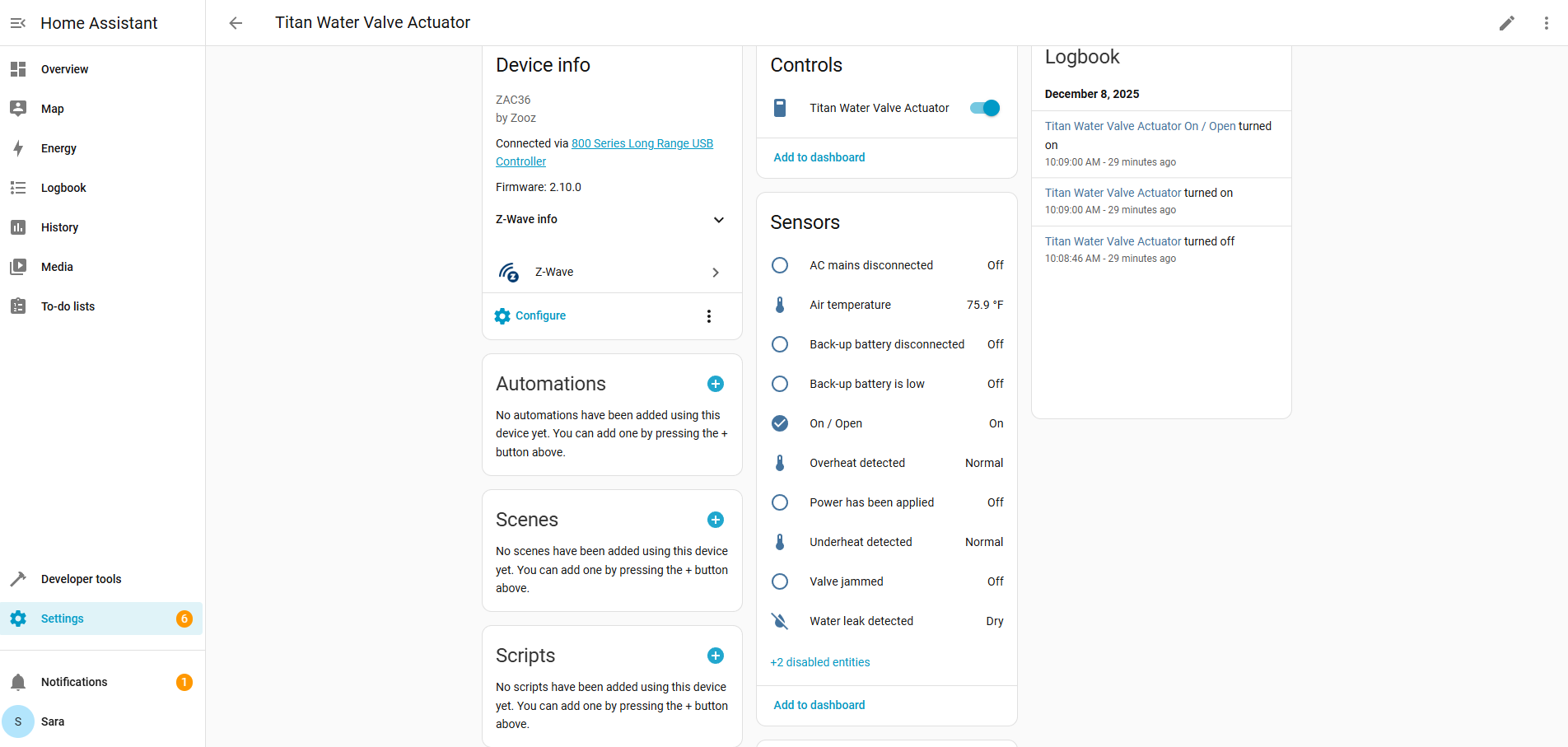The image size is (1568, 747).
Task: Open the Notifications panel
Action: [x=74, y=682]
